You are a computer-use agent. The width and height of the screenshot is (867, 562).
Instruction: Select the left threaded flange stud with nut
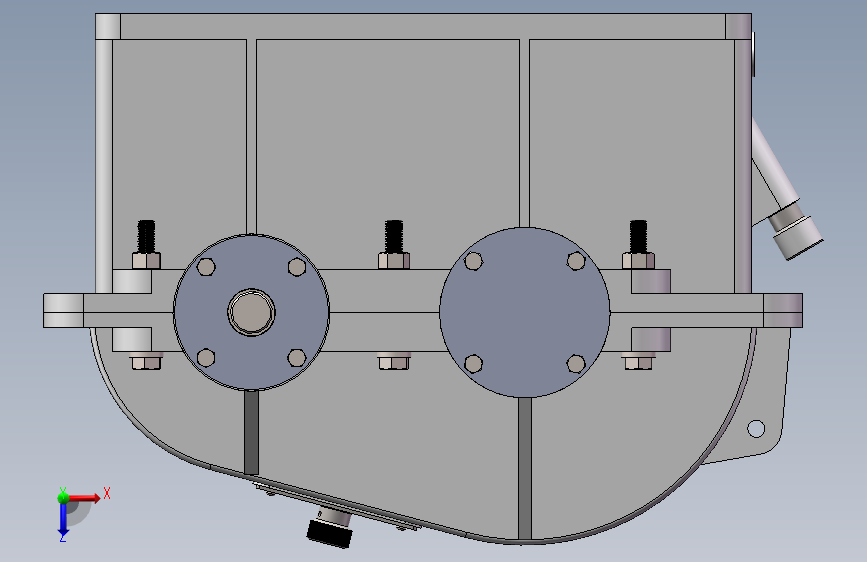[x=146, y=244]
